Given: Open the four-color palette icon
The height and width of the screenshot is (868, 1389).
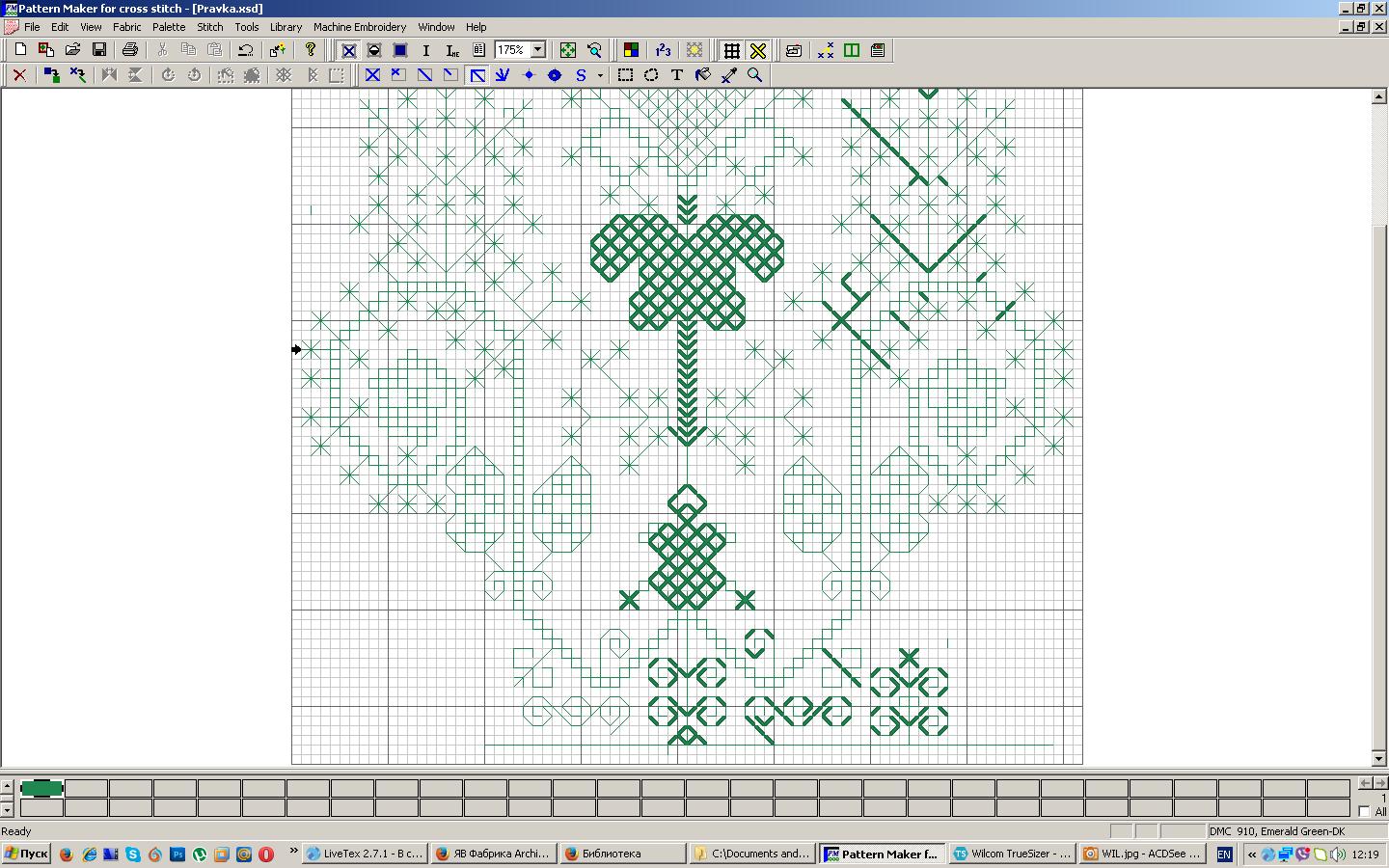Looking at the screenshot, I should coord(631,50).
